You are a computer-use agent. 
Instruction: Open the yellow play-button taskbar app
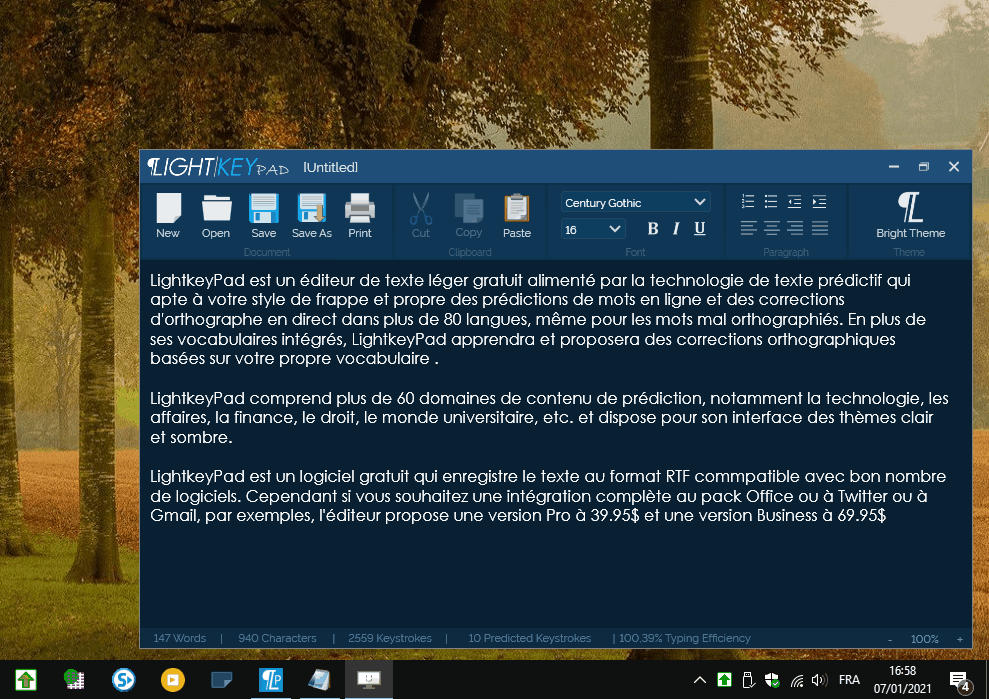(172, 679)
